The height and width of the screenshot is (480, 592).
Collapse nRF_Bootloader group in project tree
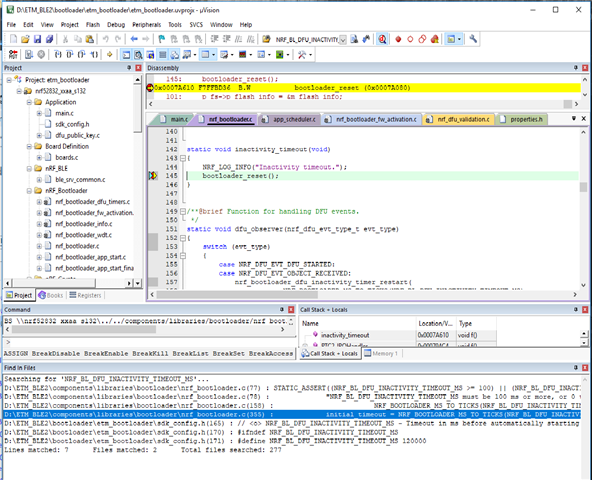point(29,191)
